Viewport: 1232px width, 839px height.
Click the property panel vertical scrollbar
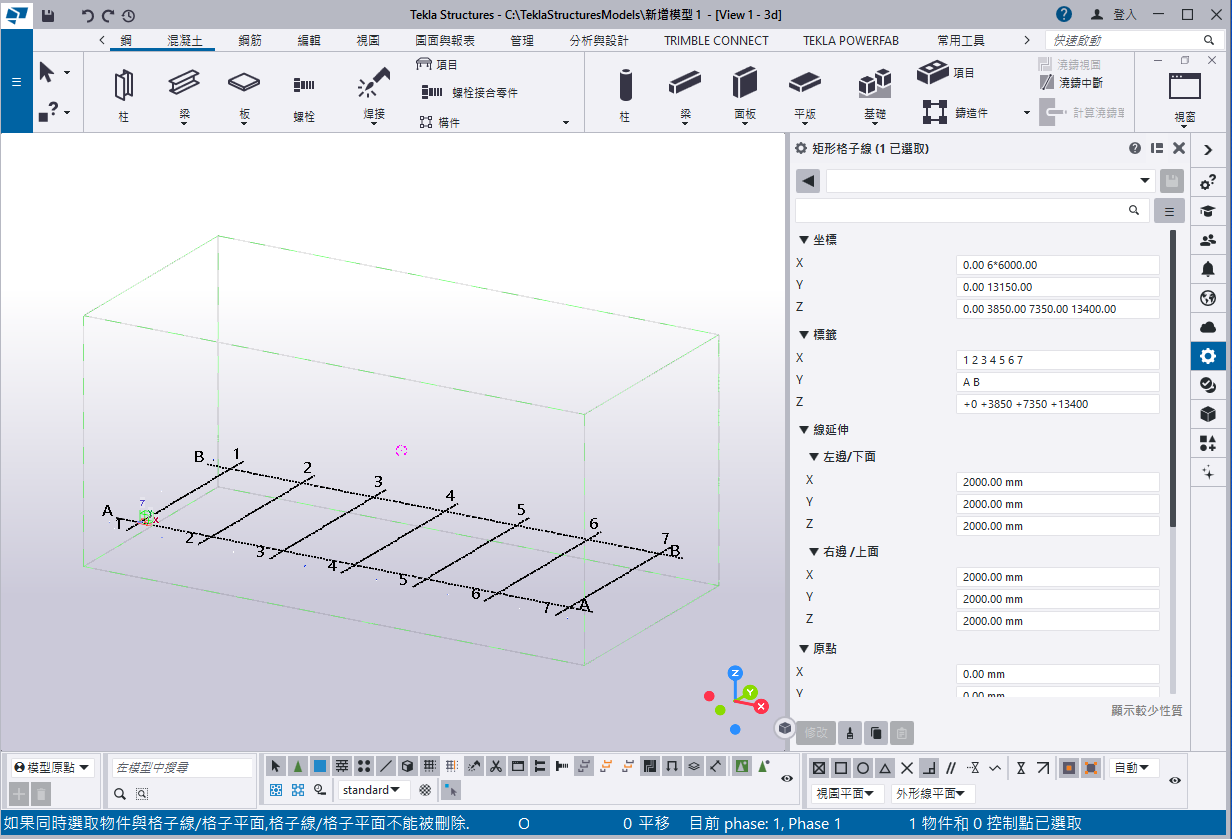[x=1173, y=380]
